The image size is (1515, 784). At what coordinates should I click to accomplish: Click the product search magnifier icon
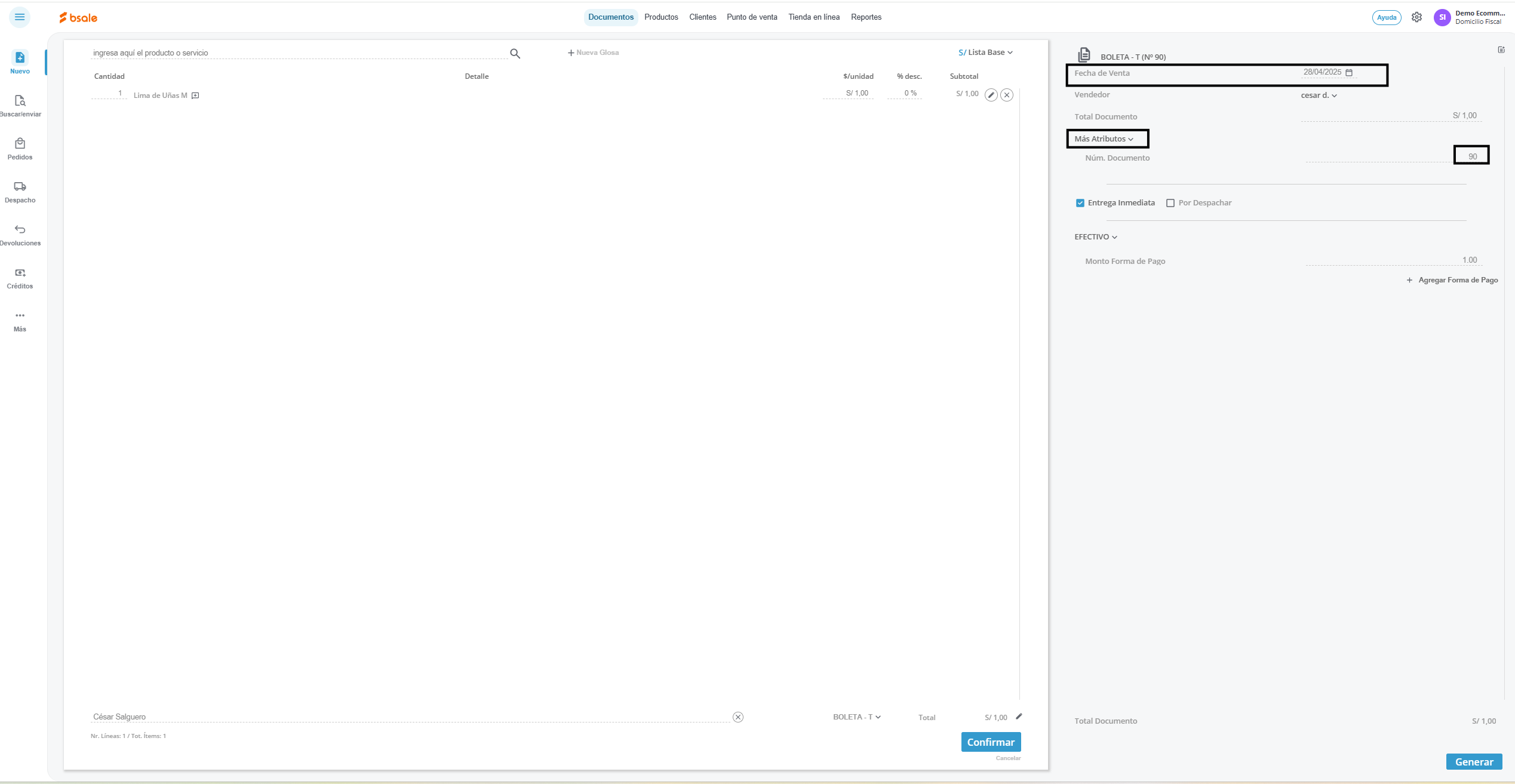tap(515, 54)
